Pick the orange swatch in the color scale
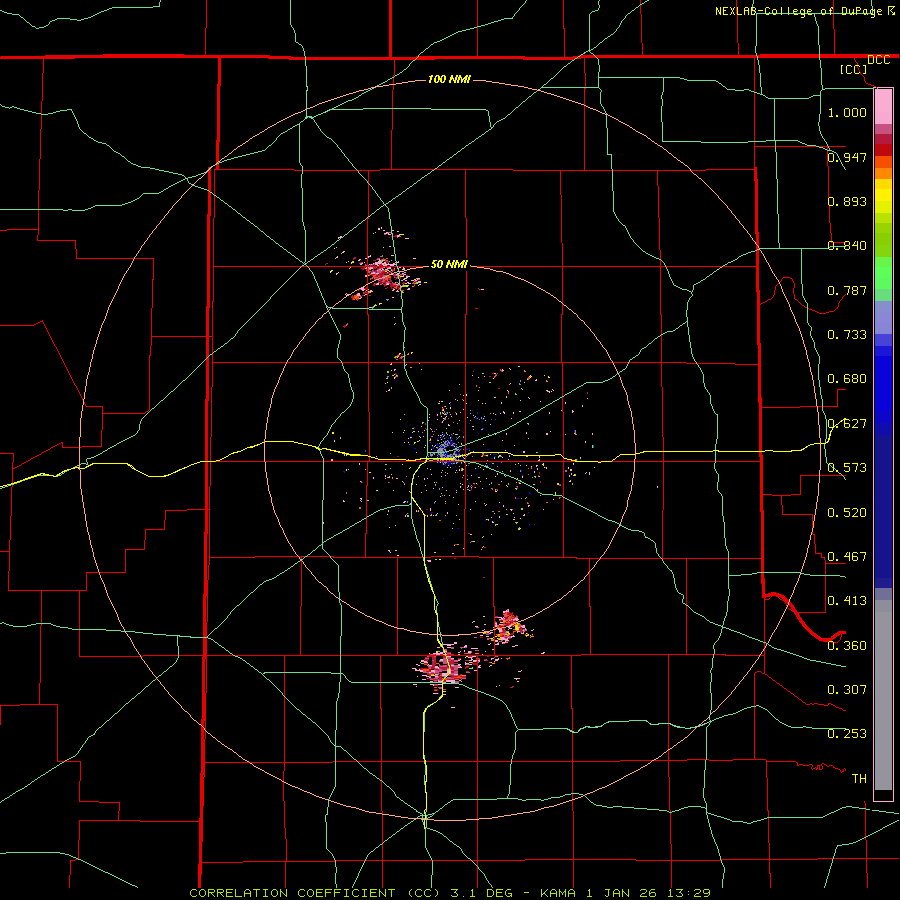 click(x=883, y=173)
